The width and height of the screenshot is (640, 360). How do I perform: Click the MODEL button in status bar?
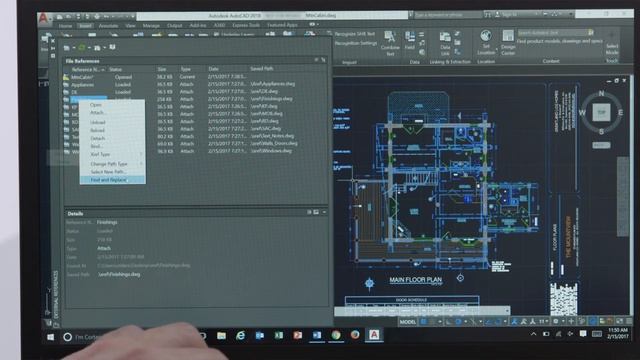click(407, 322)
